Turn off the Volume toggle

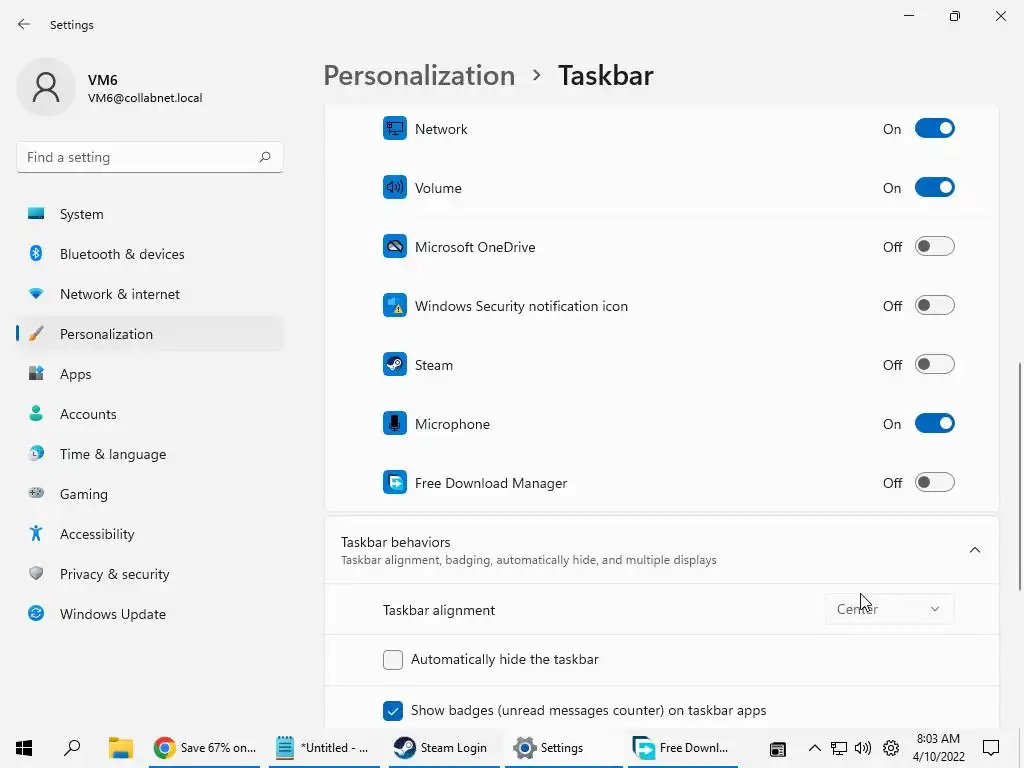click(935, 187)
